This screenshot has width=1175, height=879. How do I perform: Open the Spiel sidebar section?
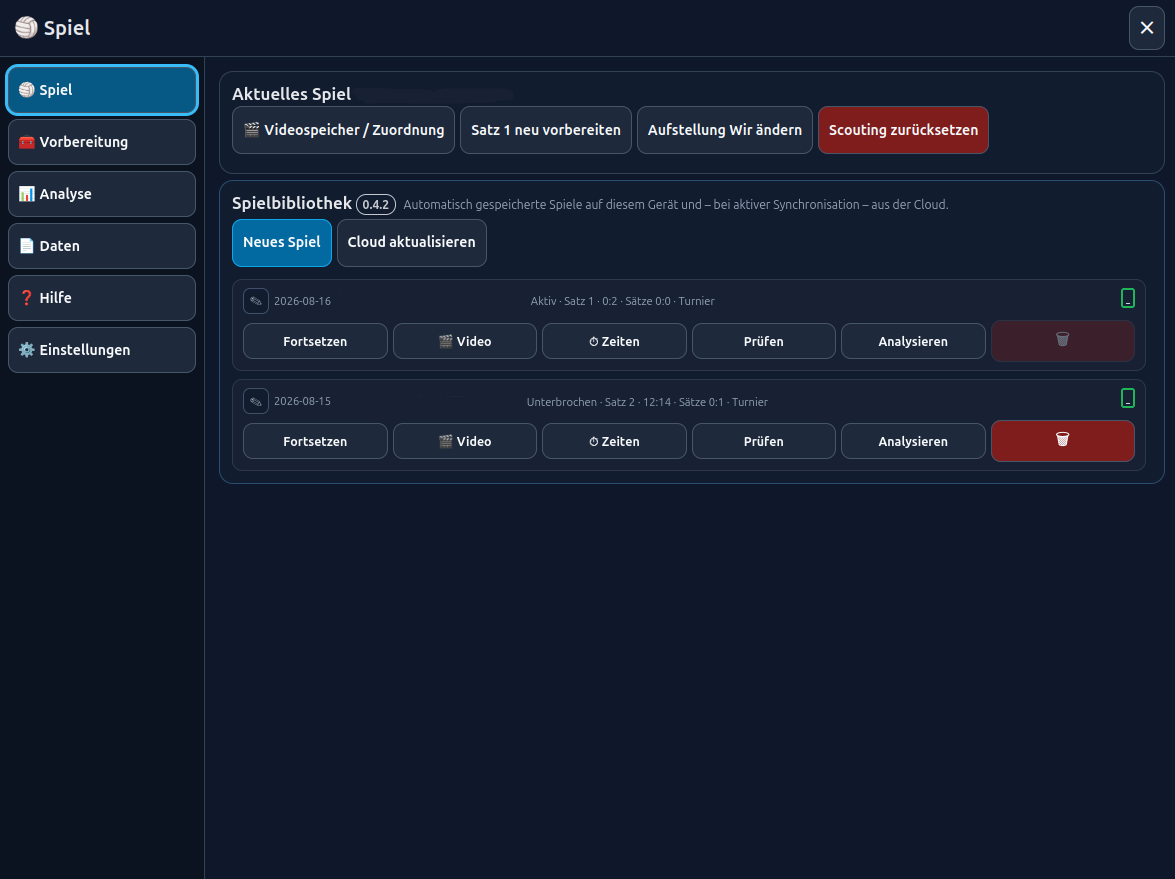(x=102, y=90)
